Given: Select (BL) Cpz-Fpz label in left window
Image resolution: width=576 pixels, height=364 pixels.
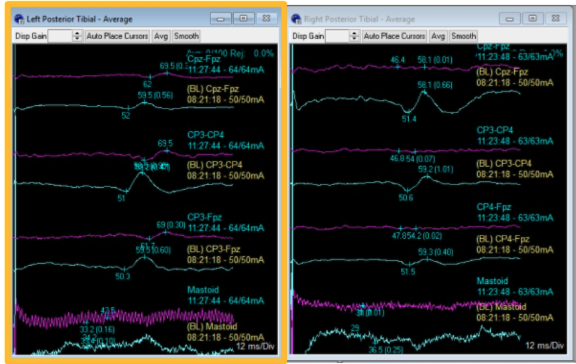Looking at the screenshot, I should (x=226, y=94).
